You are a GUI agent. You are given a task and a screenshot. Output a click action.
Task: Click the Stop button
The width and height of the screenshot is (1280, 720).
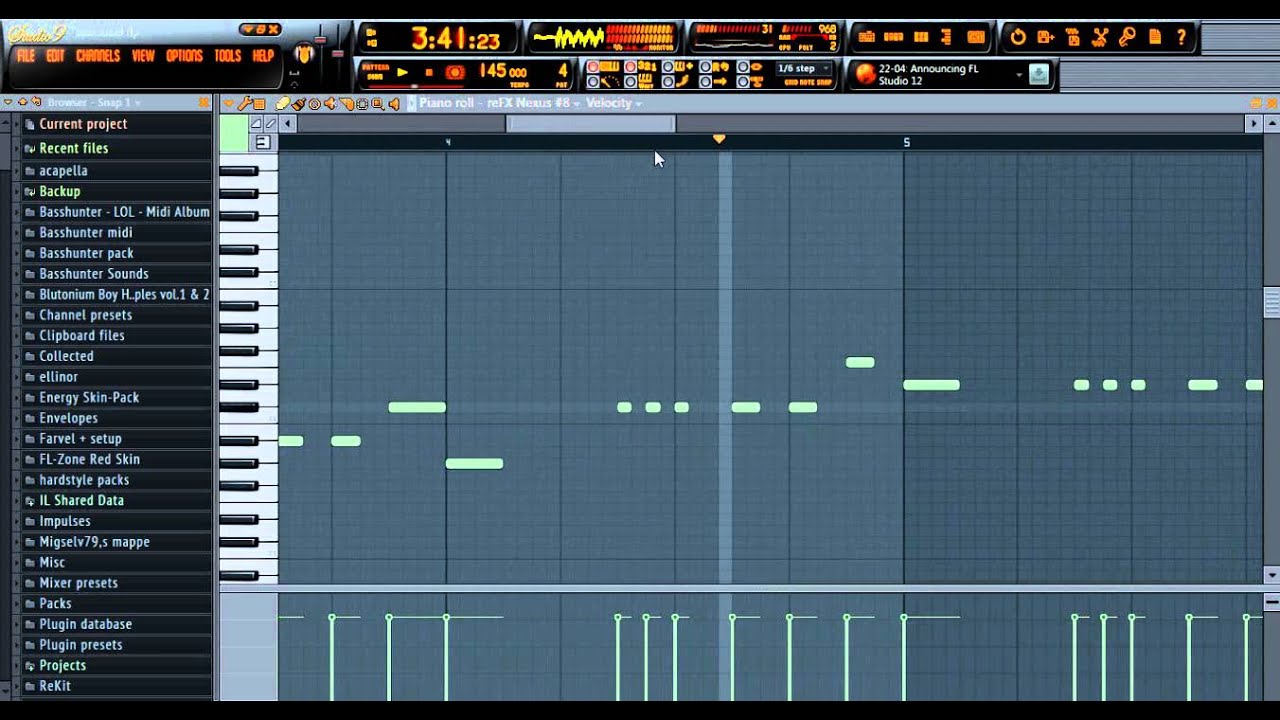(429, 72)
